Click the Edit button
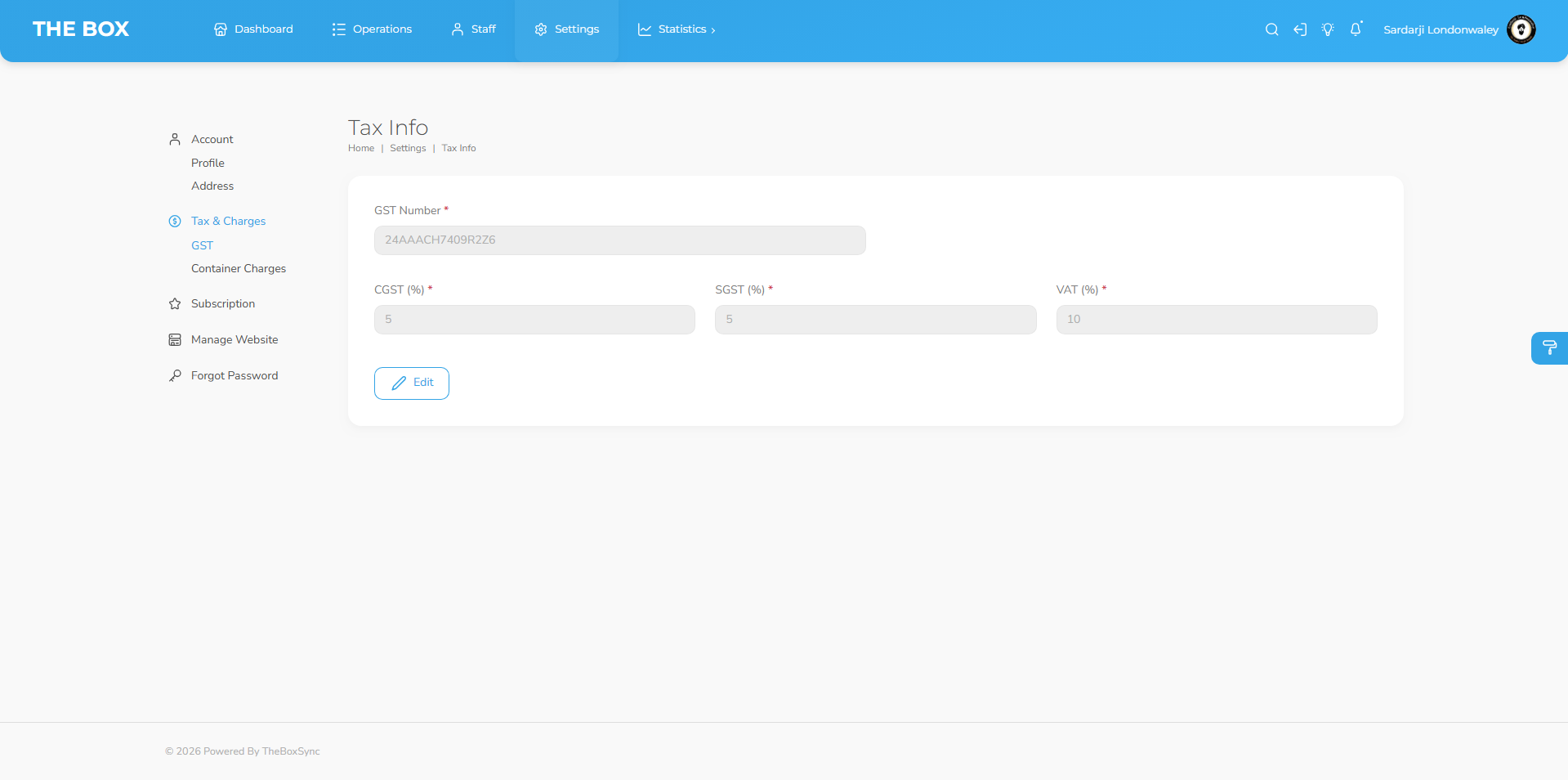The height and width of the screenshot is (780, 1568). pos(412,383)
